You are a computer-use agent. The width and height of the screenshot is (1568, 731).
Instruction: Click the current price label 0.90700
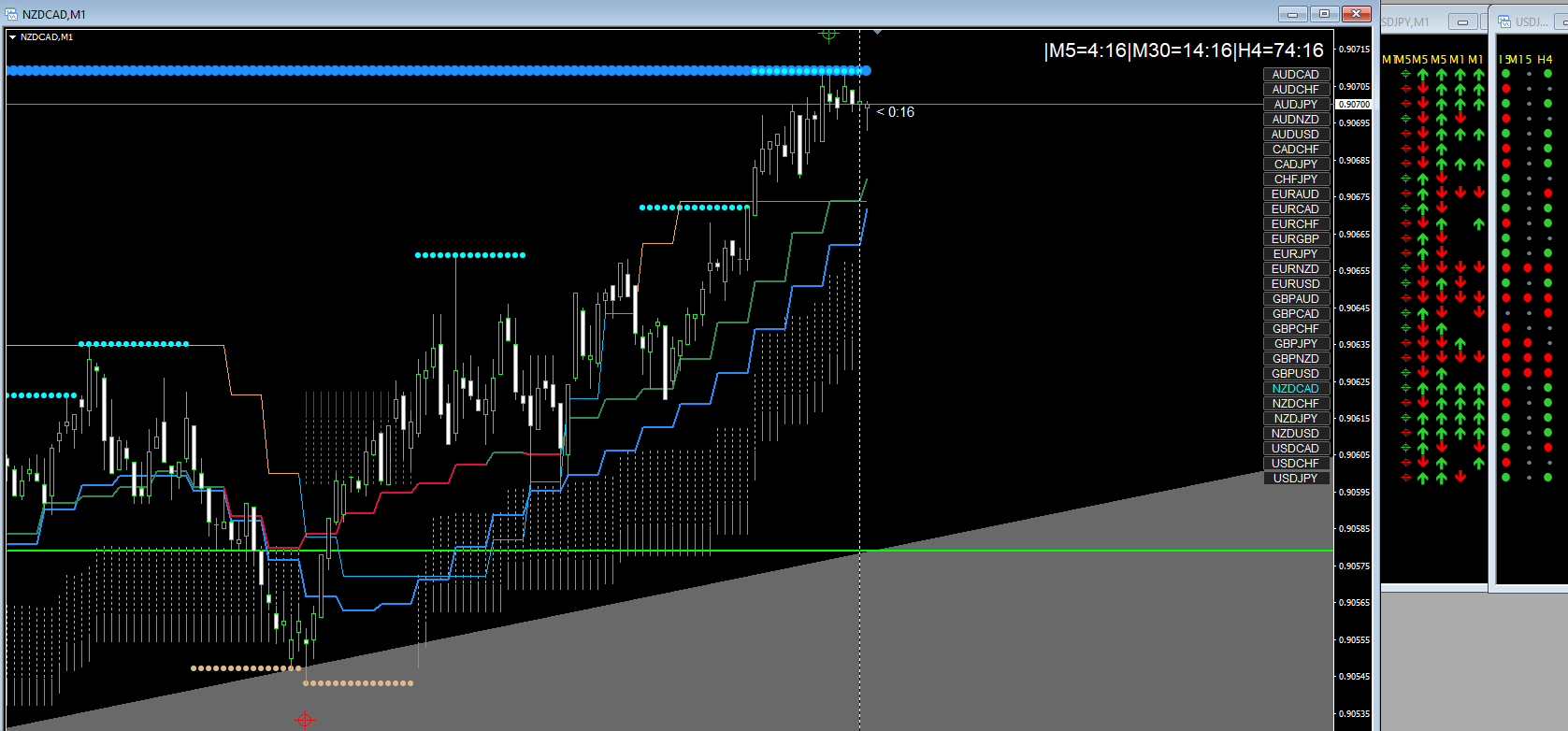pos(1354,104)
